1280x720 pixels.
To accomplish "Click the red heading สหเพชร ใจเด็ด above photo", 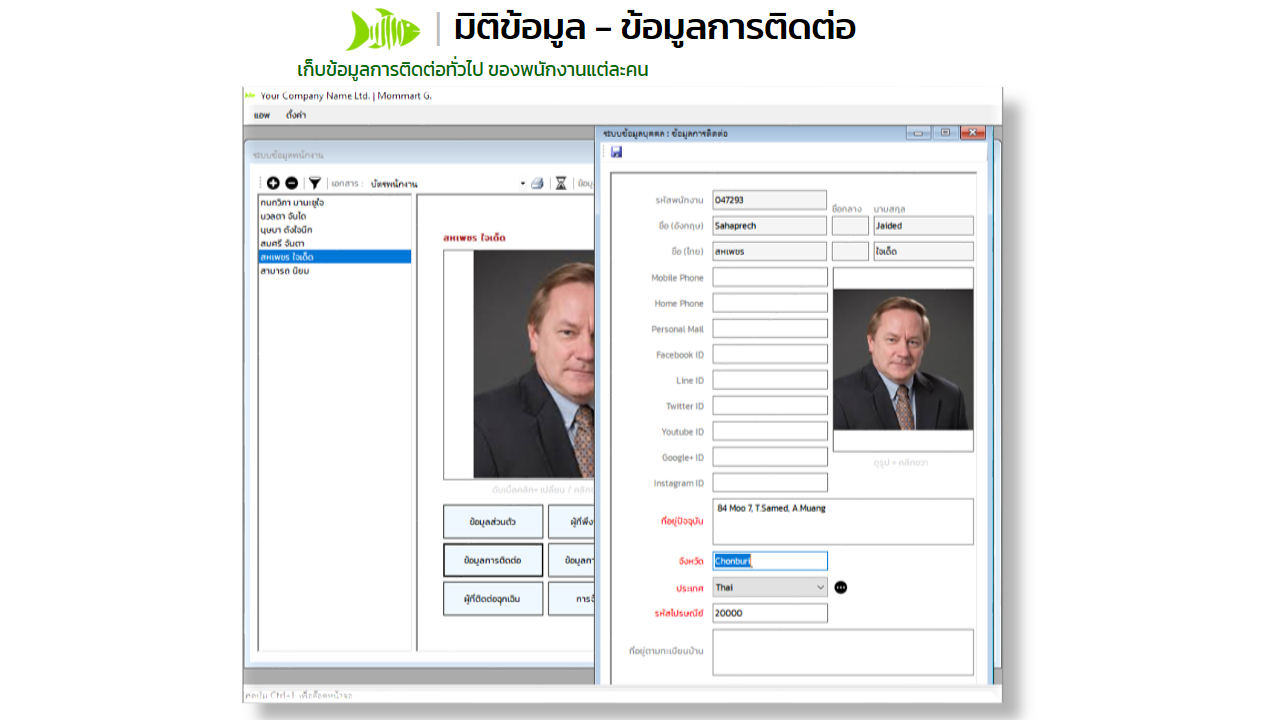I will pos(475,238).
